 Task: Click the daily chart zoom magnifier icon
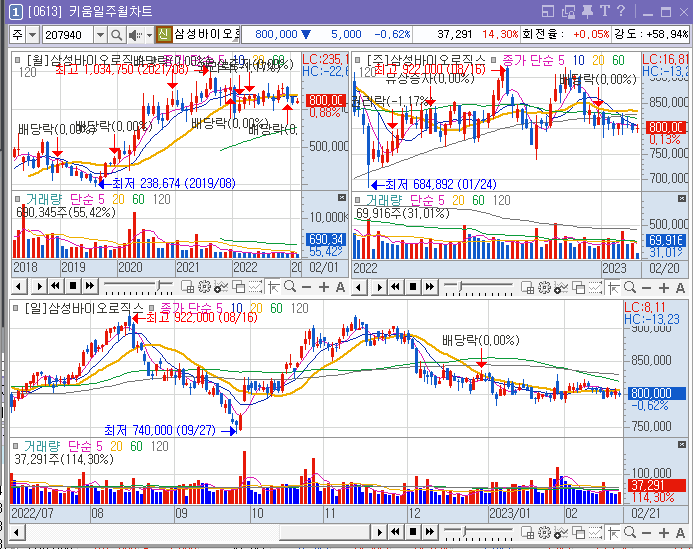[x=630, y=532]
